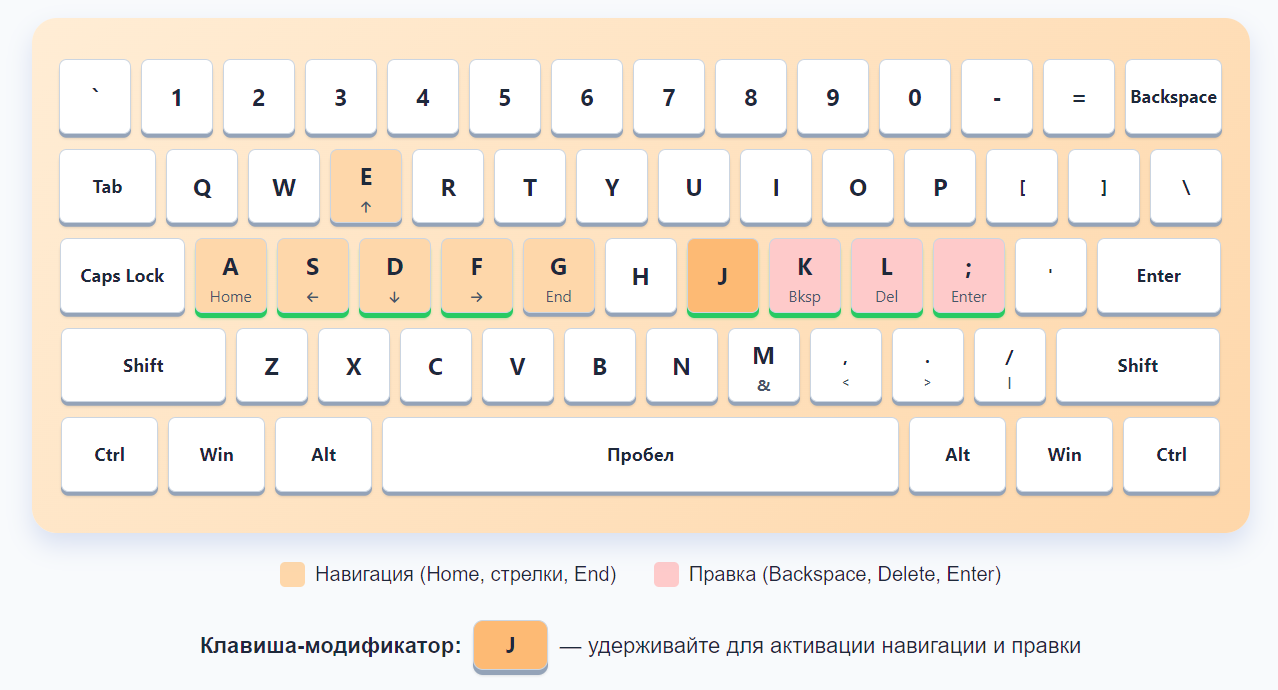This screenshot has height=690, width=1278.
Task: Click the orange Навигация legend swatch
Action: click(x=291, y=574)
